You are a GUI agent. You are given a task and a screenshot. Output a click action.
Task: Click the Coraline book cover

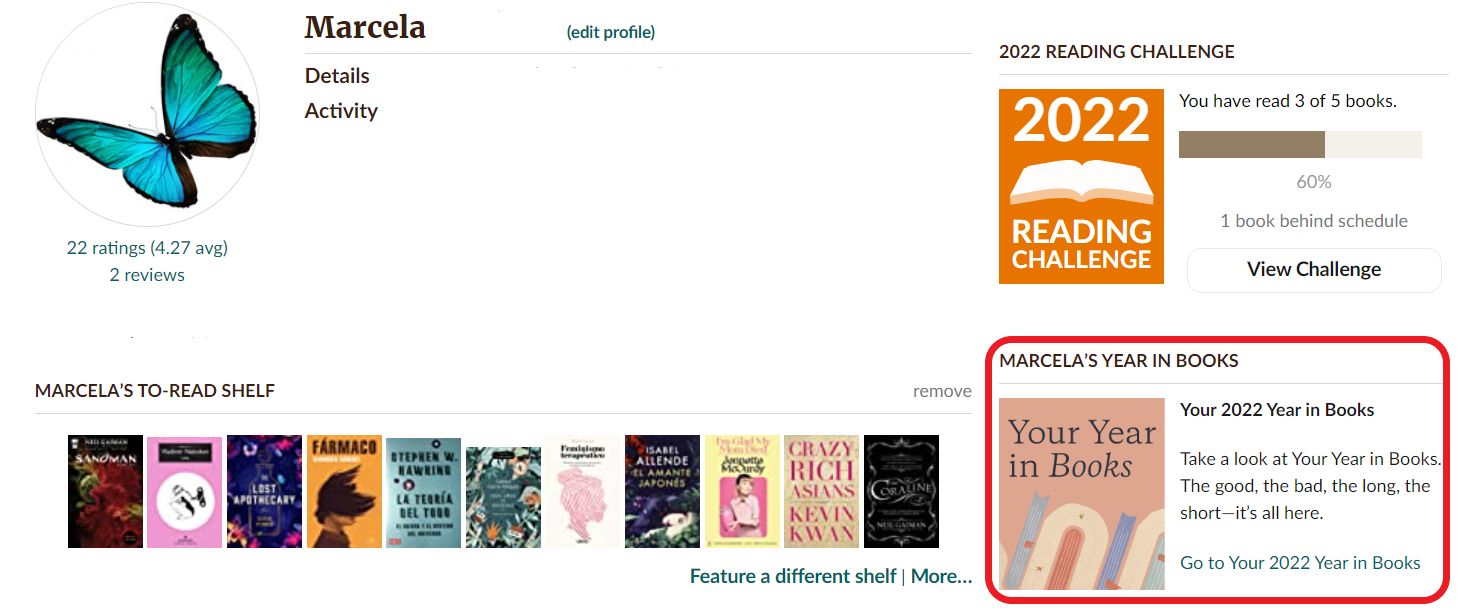tap(901, 491)
